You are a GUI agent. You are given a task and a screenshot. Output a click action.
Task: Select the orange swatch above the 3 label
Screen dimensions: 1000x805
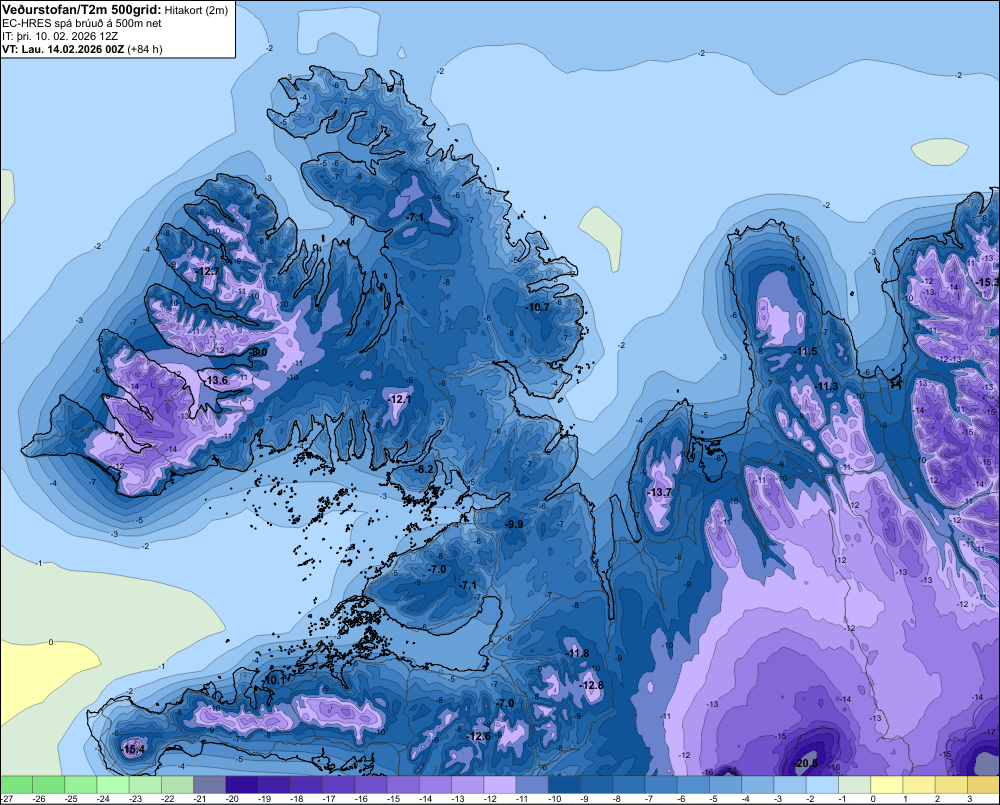point(983,784)
